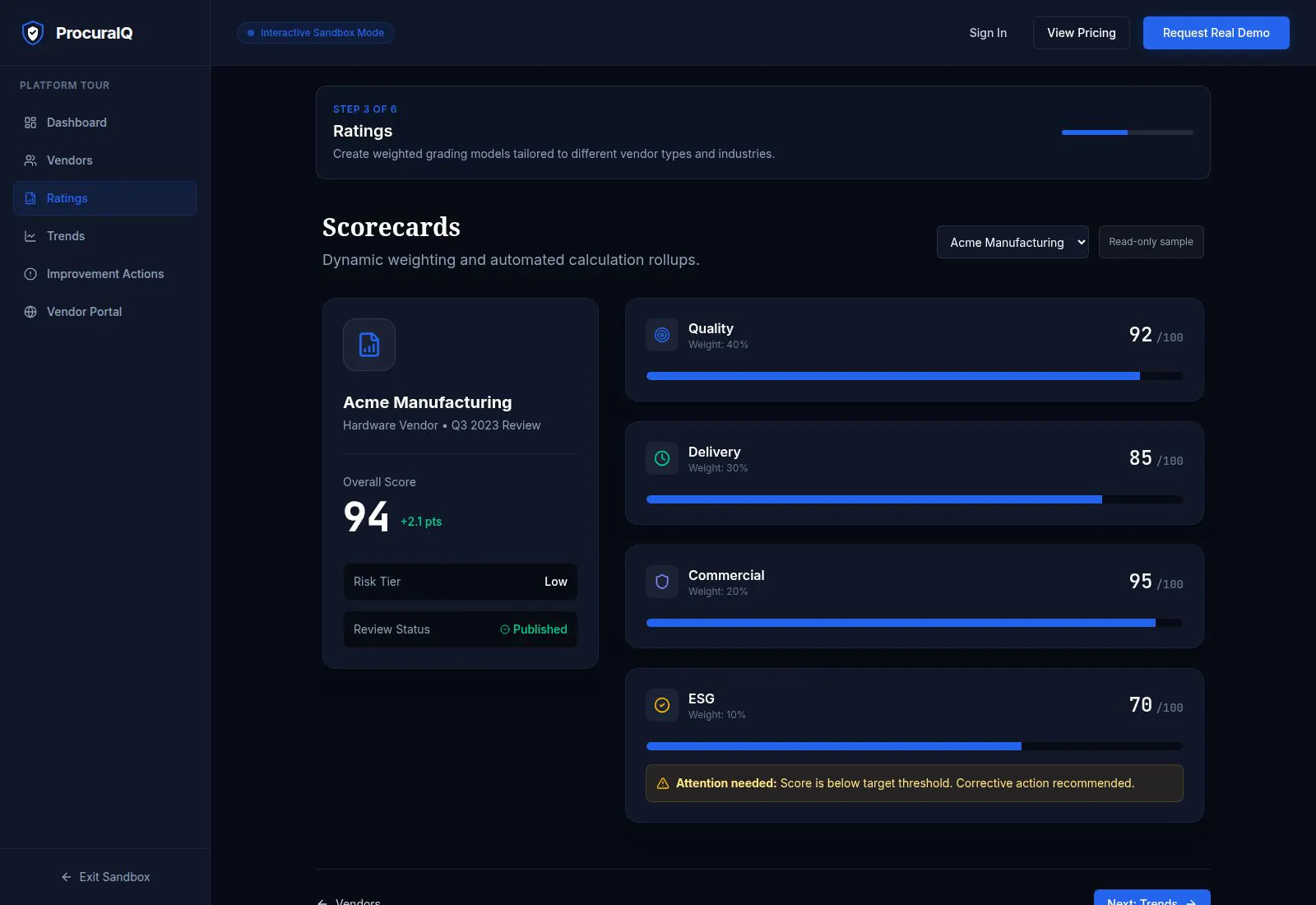Click the Commercial score 95
This screenshot has height=905, width=1316.
click(x=1141, y=582)
